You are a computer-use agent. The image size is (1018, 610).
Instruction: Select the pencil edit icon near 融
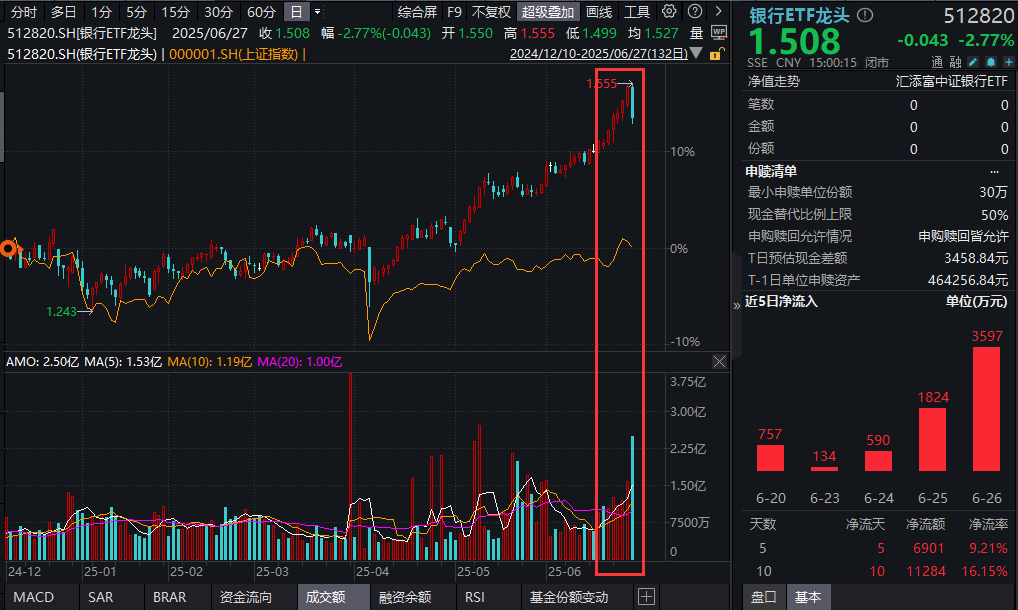point(972,62)
